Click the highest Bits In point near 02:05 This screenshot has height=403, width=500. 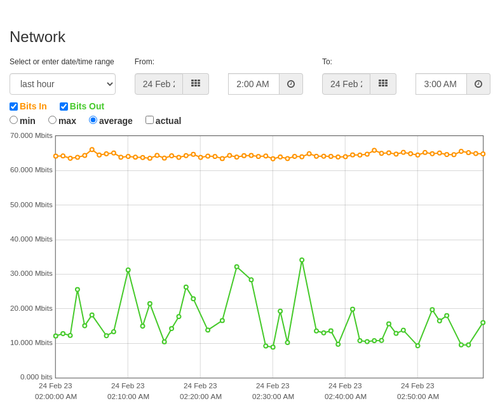point(92,150)
